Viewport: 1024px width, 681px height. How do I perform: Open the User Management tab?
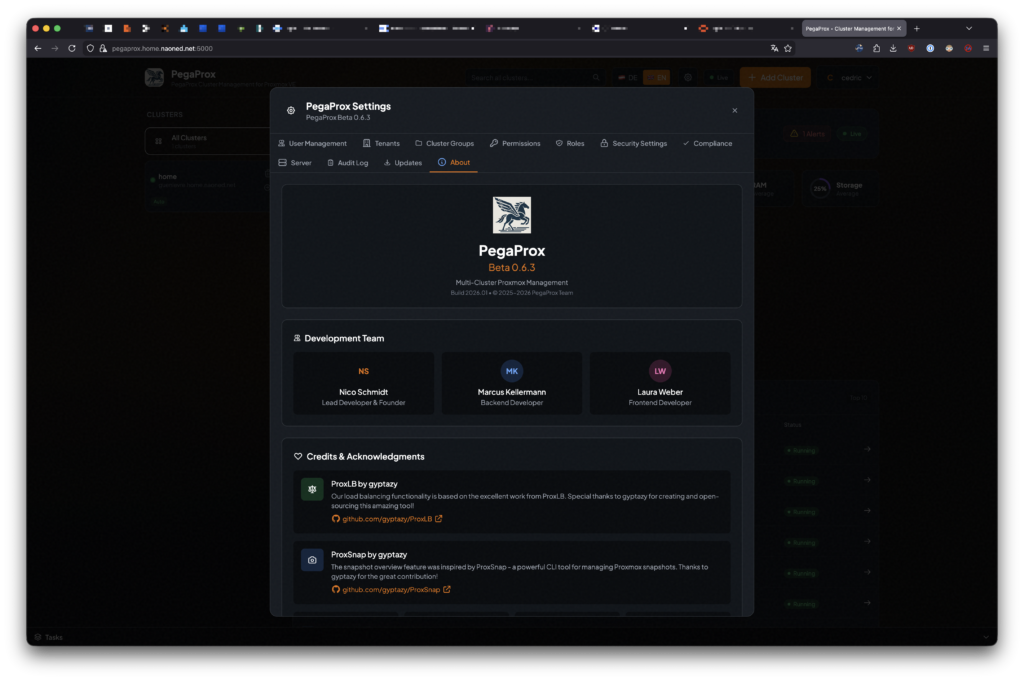pos(312,143)
